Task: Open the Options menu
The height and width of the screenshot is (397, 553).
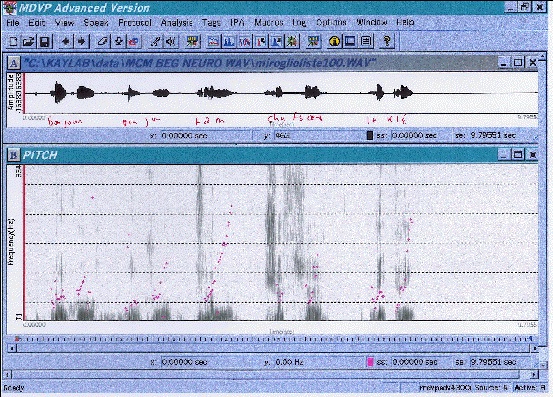Action: point(331,23)
